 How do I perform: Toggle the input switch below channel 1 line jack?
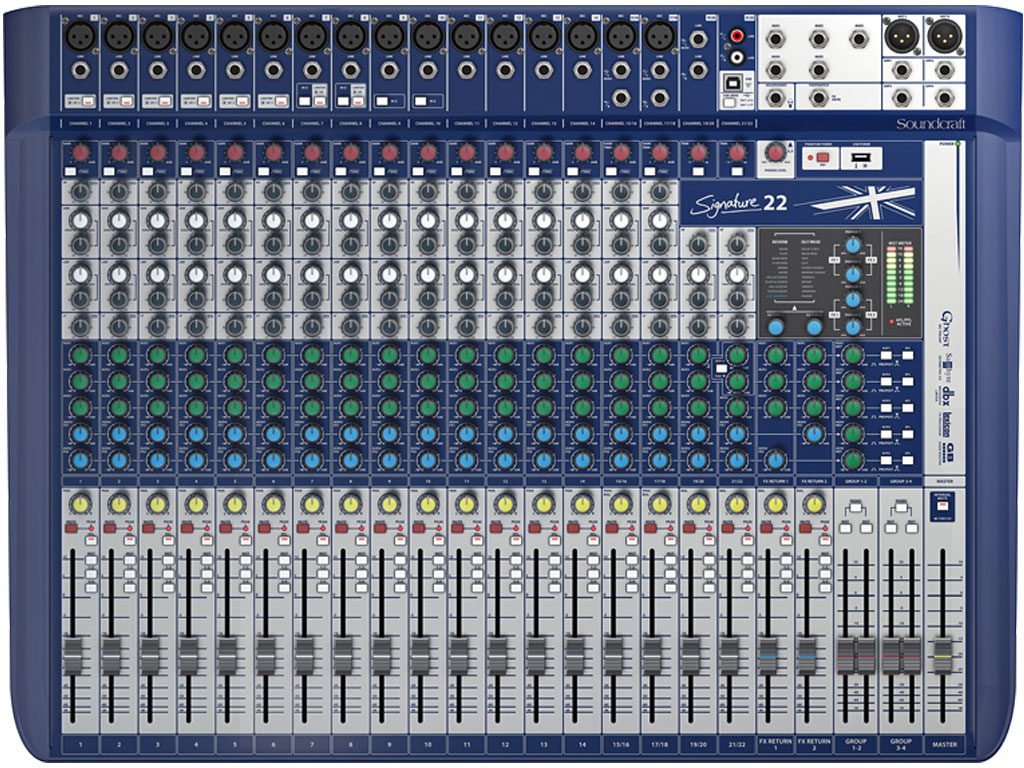tap(88, 101)
